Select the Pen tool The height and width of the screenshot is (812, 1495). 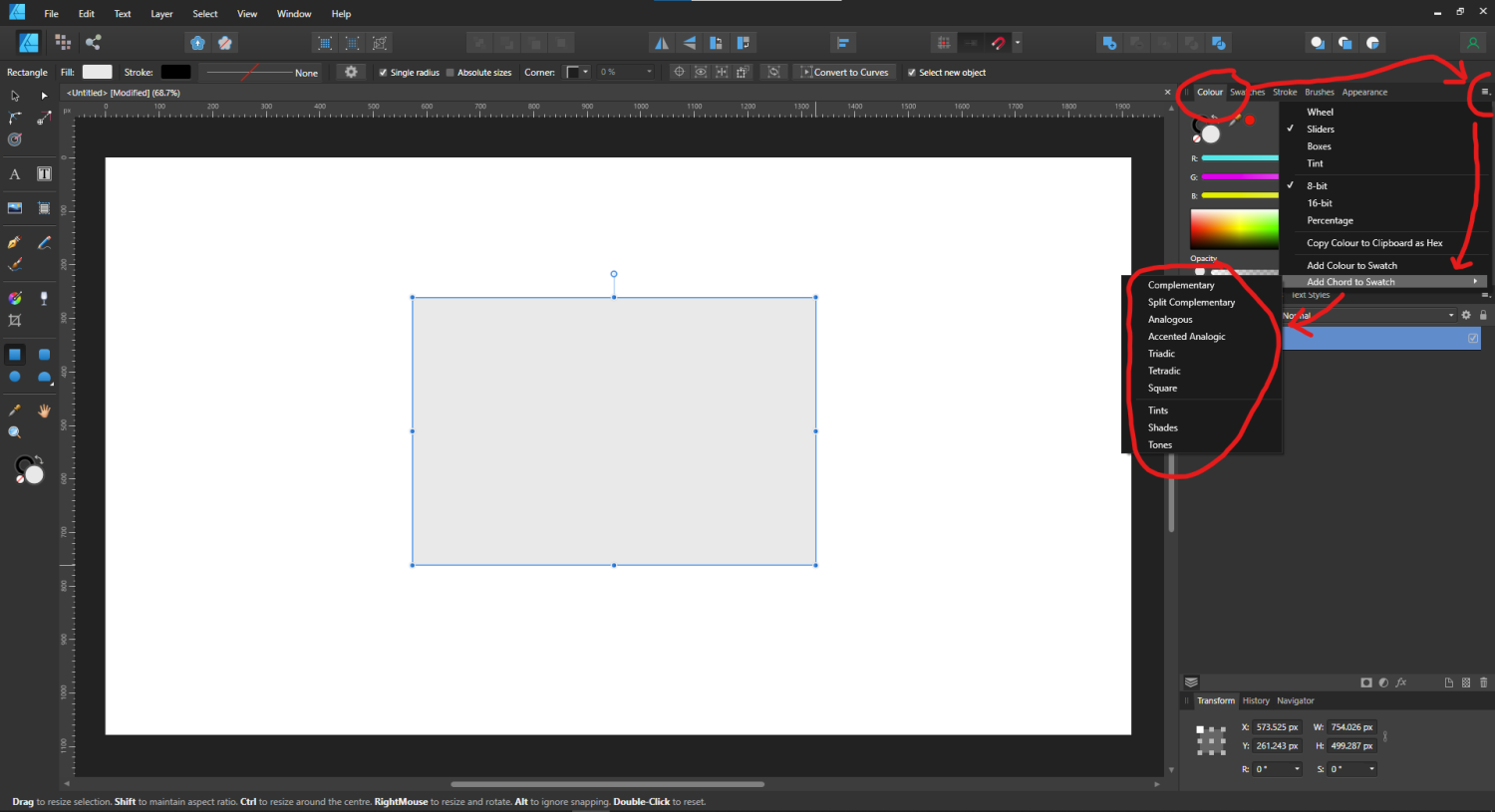click(x=15, y=242)
